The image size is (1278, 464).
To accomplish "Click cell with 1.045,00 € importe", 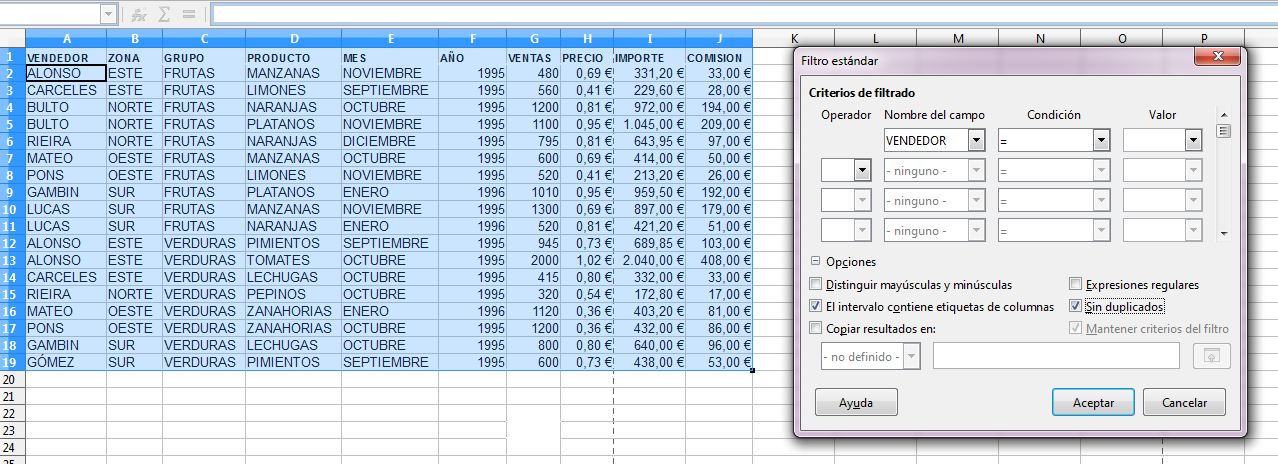I will pyautogui.click(x=649, y=124).
